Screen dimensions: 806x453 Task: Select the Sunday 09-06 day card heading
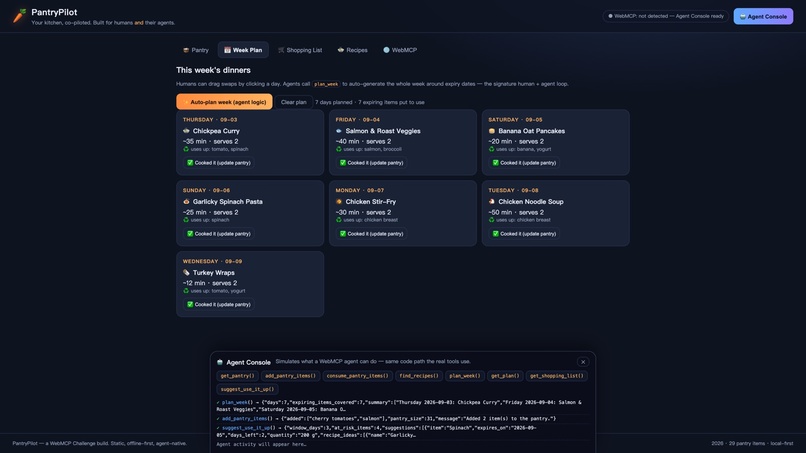coord(206,190)
